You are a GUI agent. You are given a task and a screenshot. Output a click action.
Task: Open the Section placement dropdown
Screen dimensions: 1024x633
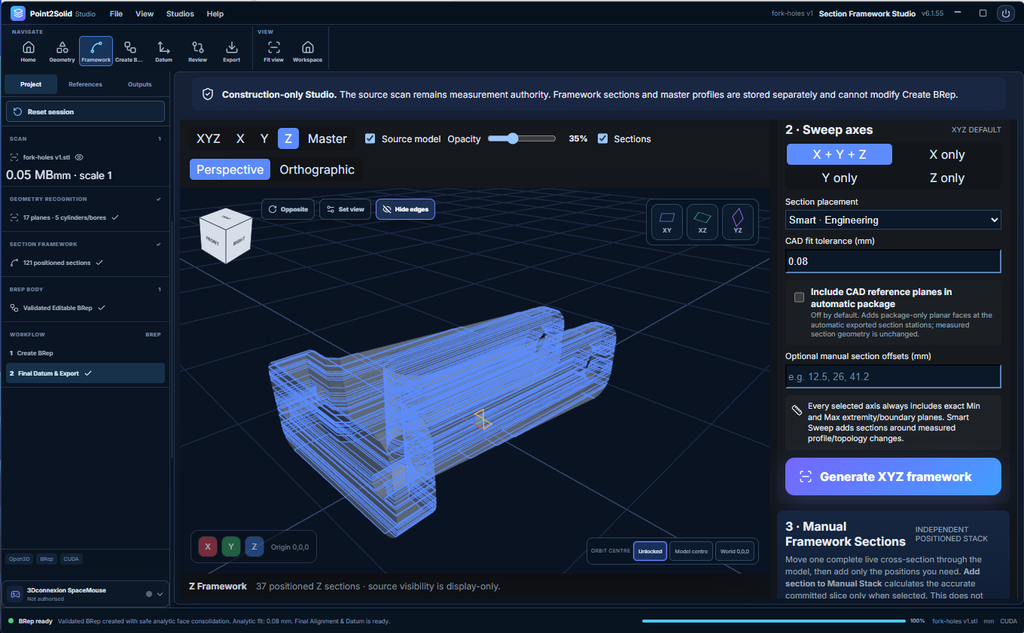coord(893,220)
